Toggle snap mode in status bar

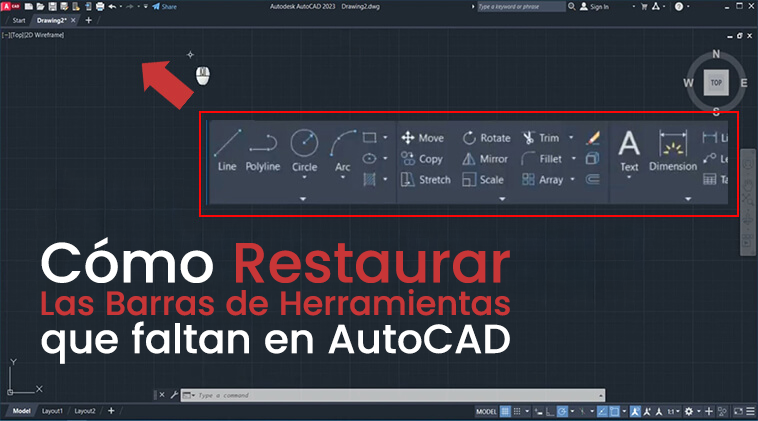pos(517,411)
